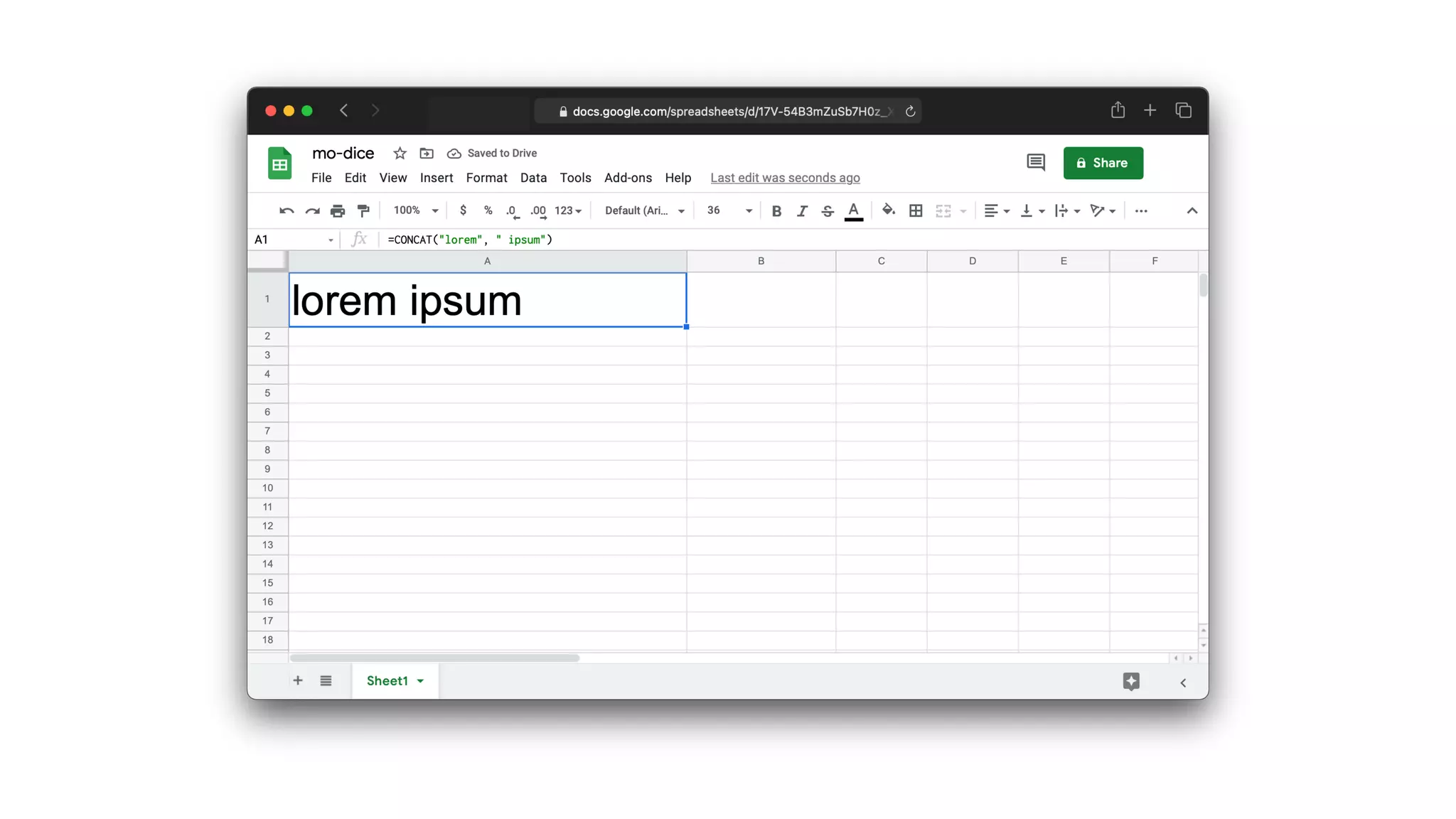Open the 100% zoom dropdown
Image resolution: width=1456 pixels, height=819 pixels.
[x=416, y=210]
